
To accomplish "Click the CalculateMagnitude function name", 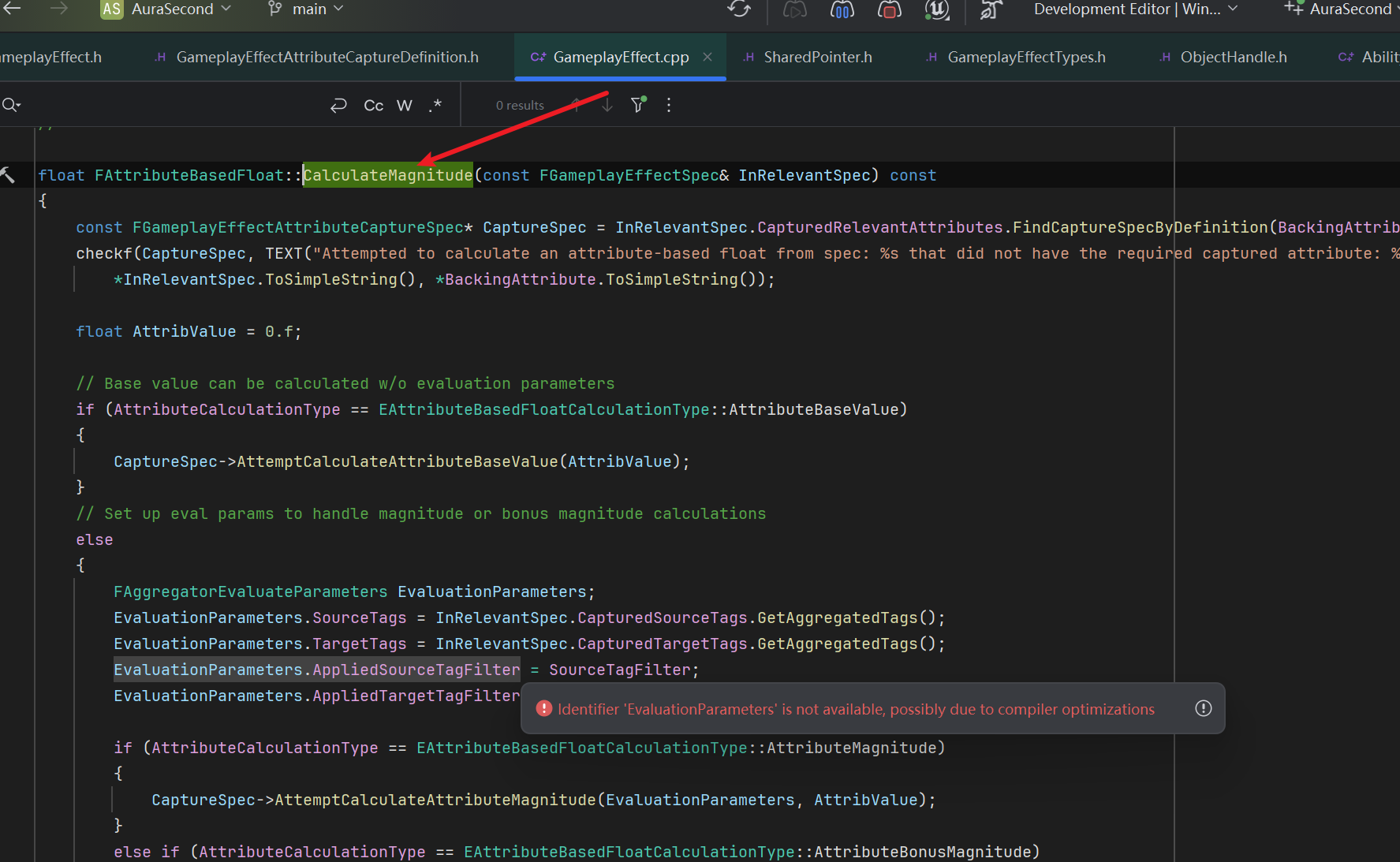I will pos(388,175).
